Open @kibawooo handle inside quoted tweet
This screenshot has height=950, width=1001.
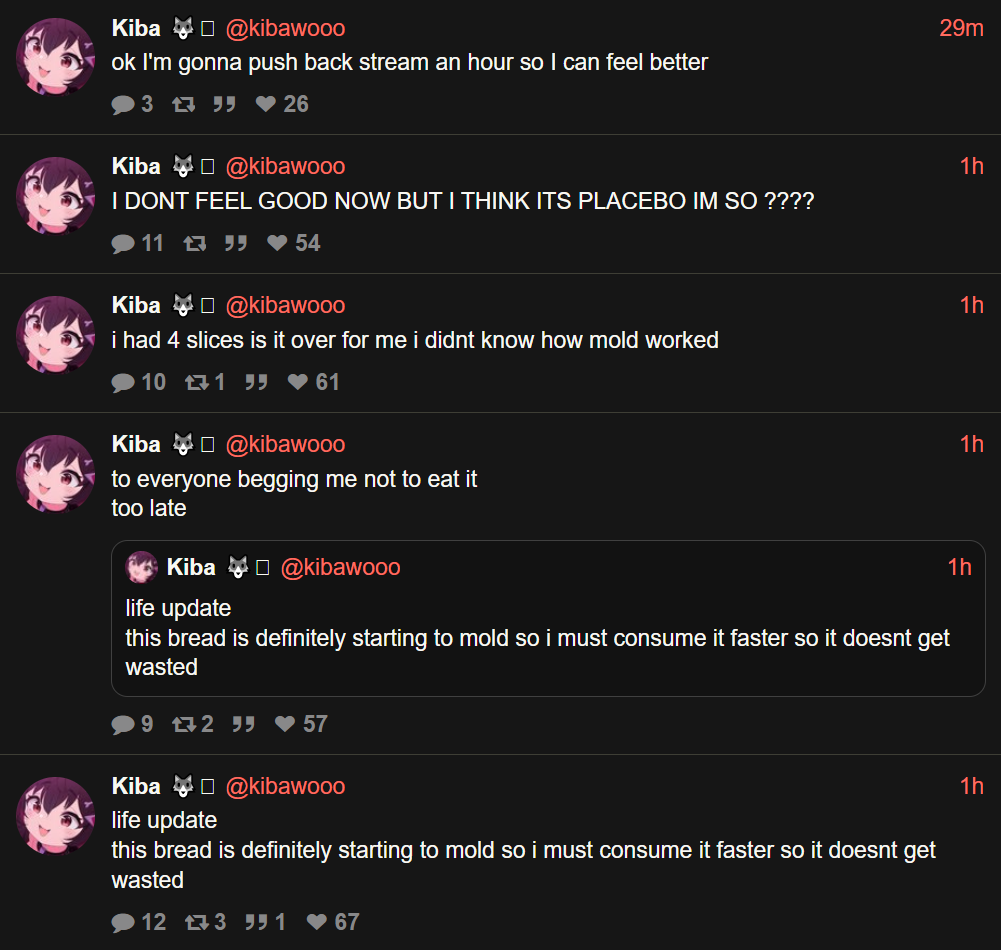tap(340, 567)
